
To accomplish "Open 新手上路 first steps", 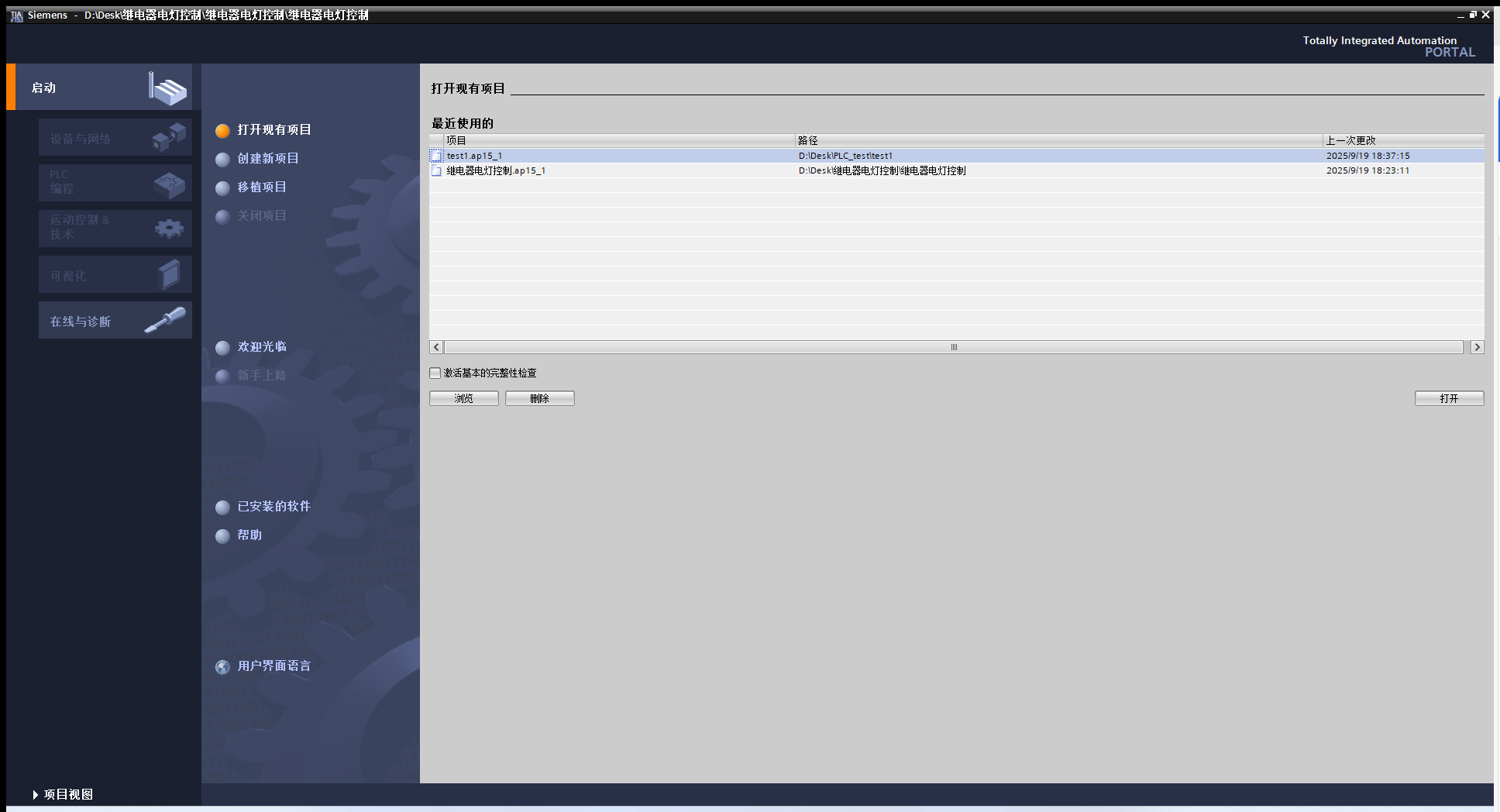I will pos(262,375).
